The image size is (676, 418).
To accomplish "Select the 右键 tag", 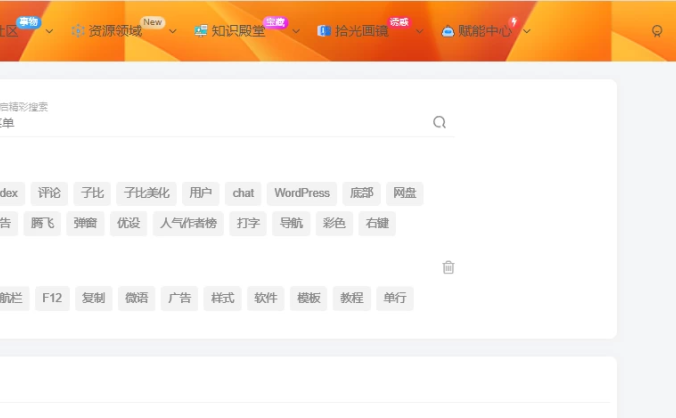I will tap(377, 223).
